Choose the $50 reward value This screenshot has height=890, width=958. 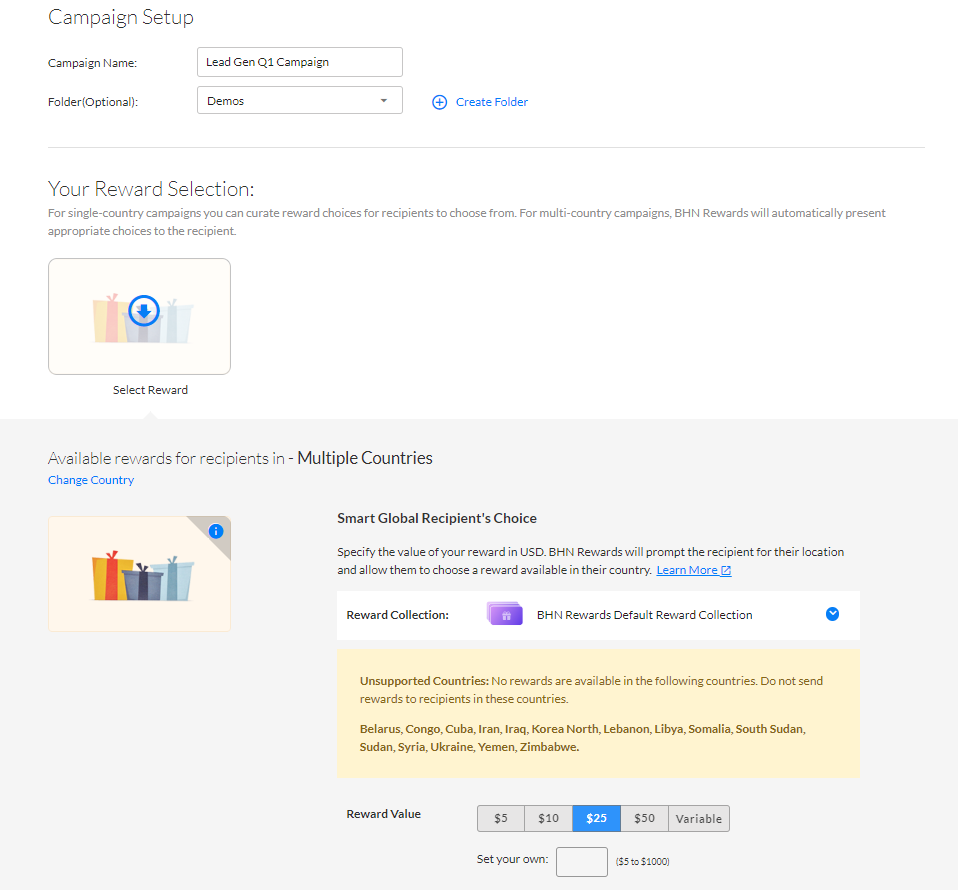click(x=644, y=818)
